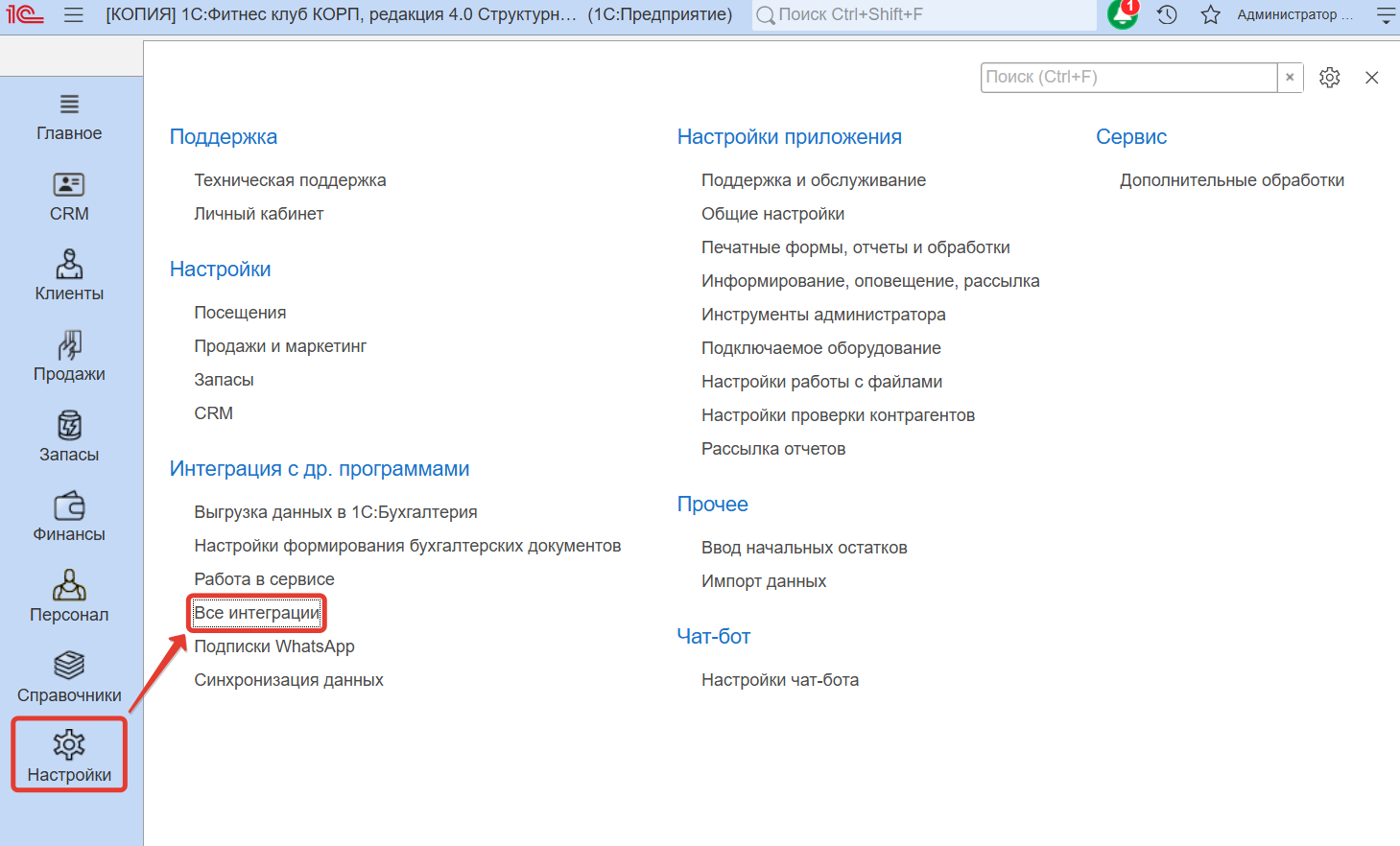
Task: Open Настройки чат-бота link
Action: click(x=779, y=680)
